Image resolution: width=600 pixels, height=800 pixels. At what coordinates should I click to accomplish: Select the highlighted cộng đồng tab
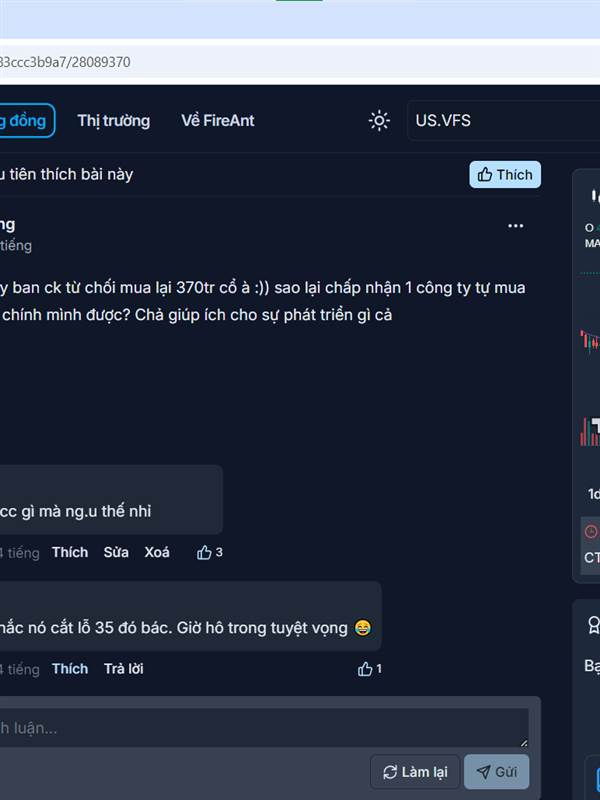pos(26,120)
